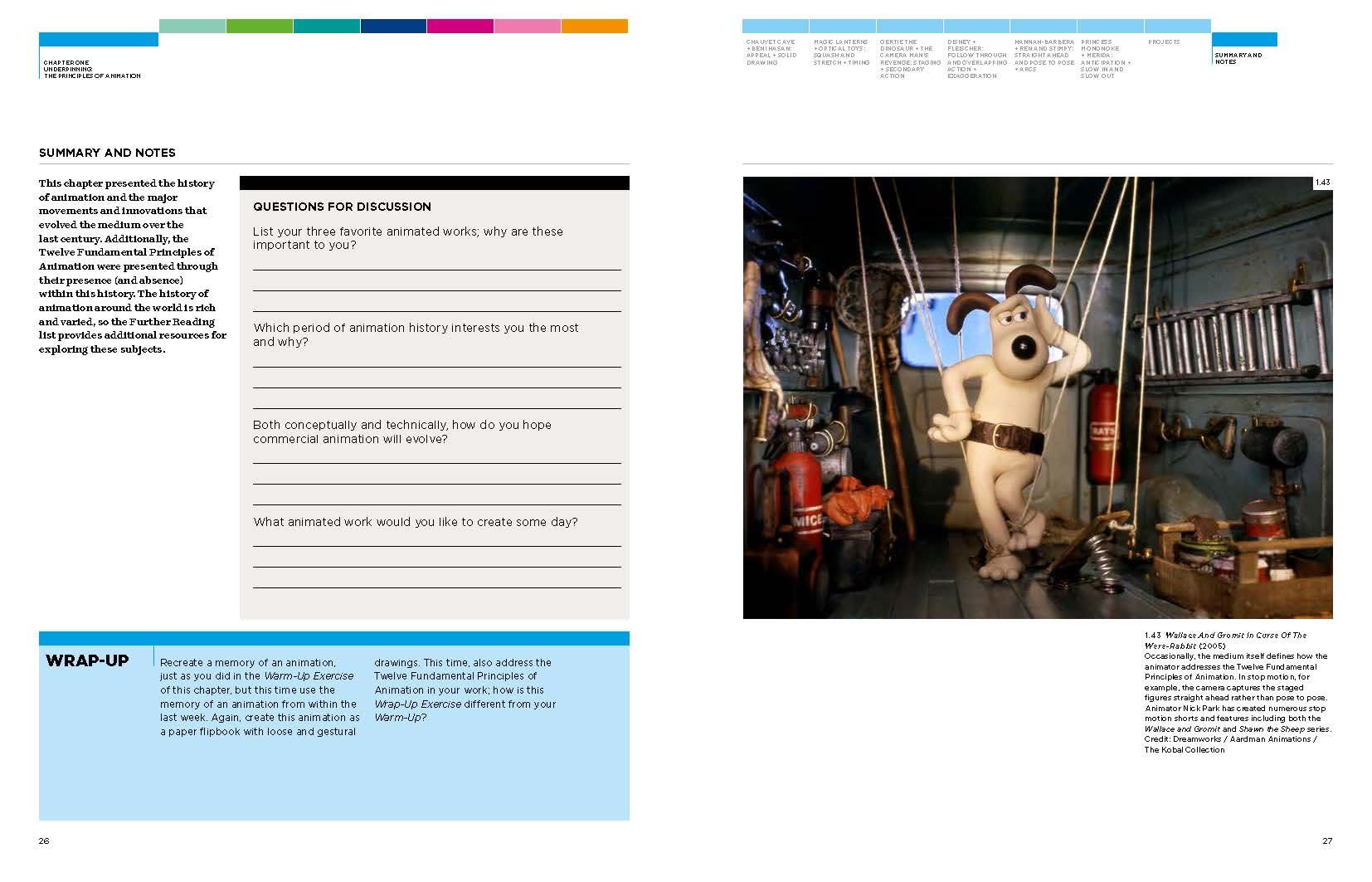
Task: Click the pink color block in header
Action: point(528,27)
